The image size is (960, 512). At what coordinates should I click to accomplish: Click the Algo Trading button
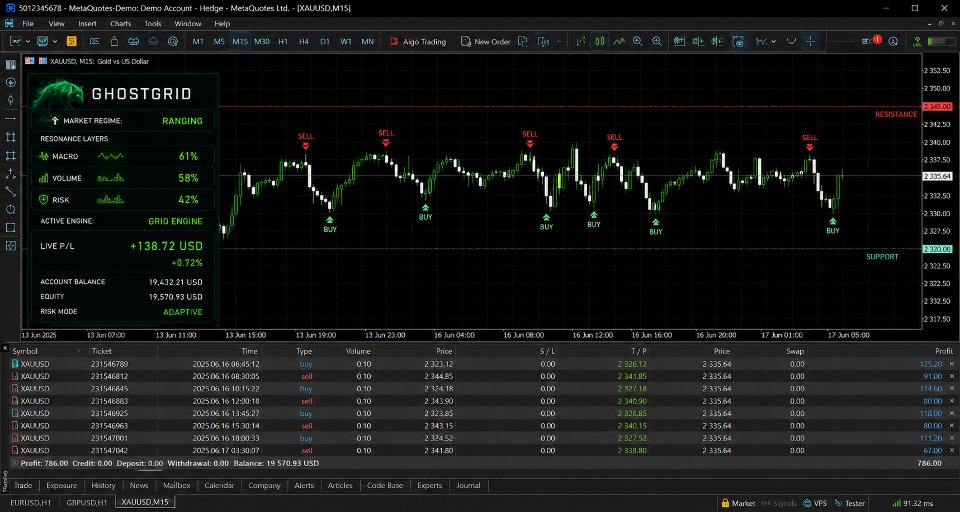click(418, 42)
